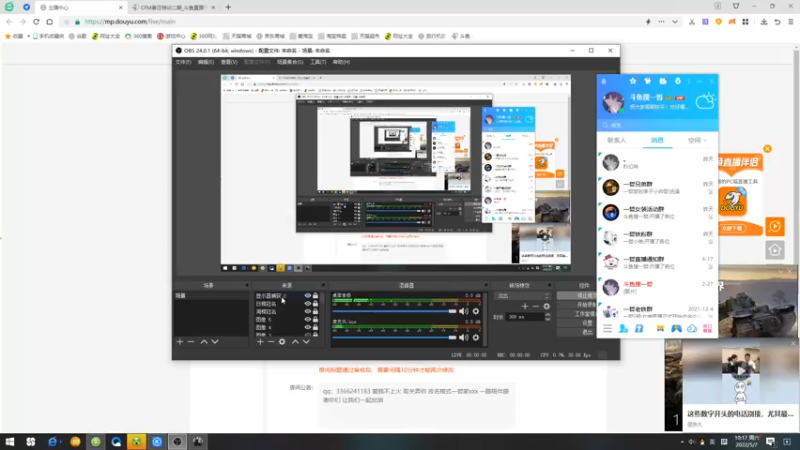The width and height of the screenshot is (800, 450).
Task: Open desktop audio settings gear
Action: pyautogui.click(x=476, y=311)
